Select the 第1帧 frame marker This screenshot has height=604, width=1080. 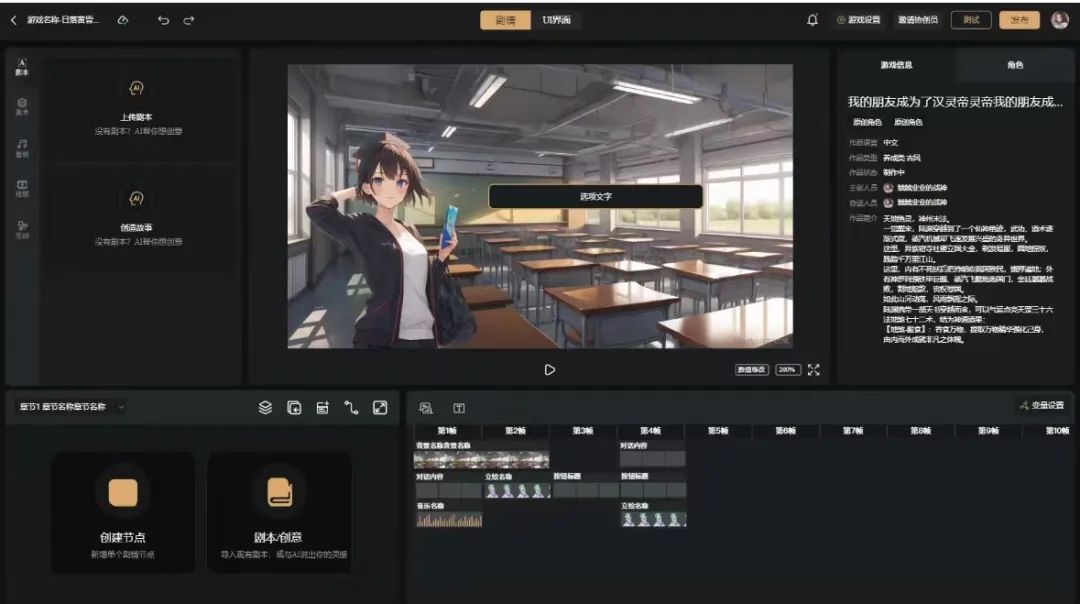(x=447, y=430)
